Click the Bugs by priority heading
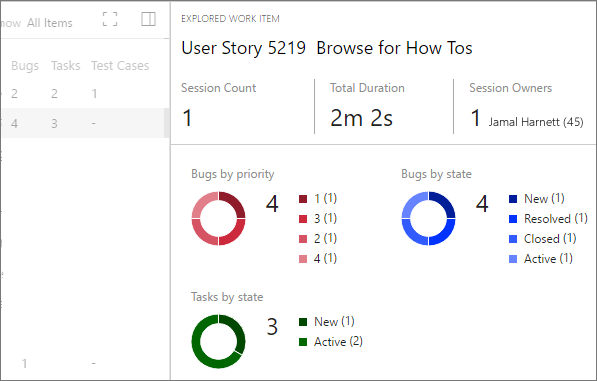The image size is (597, 381). tap(233, 174)
